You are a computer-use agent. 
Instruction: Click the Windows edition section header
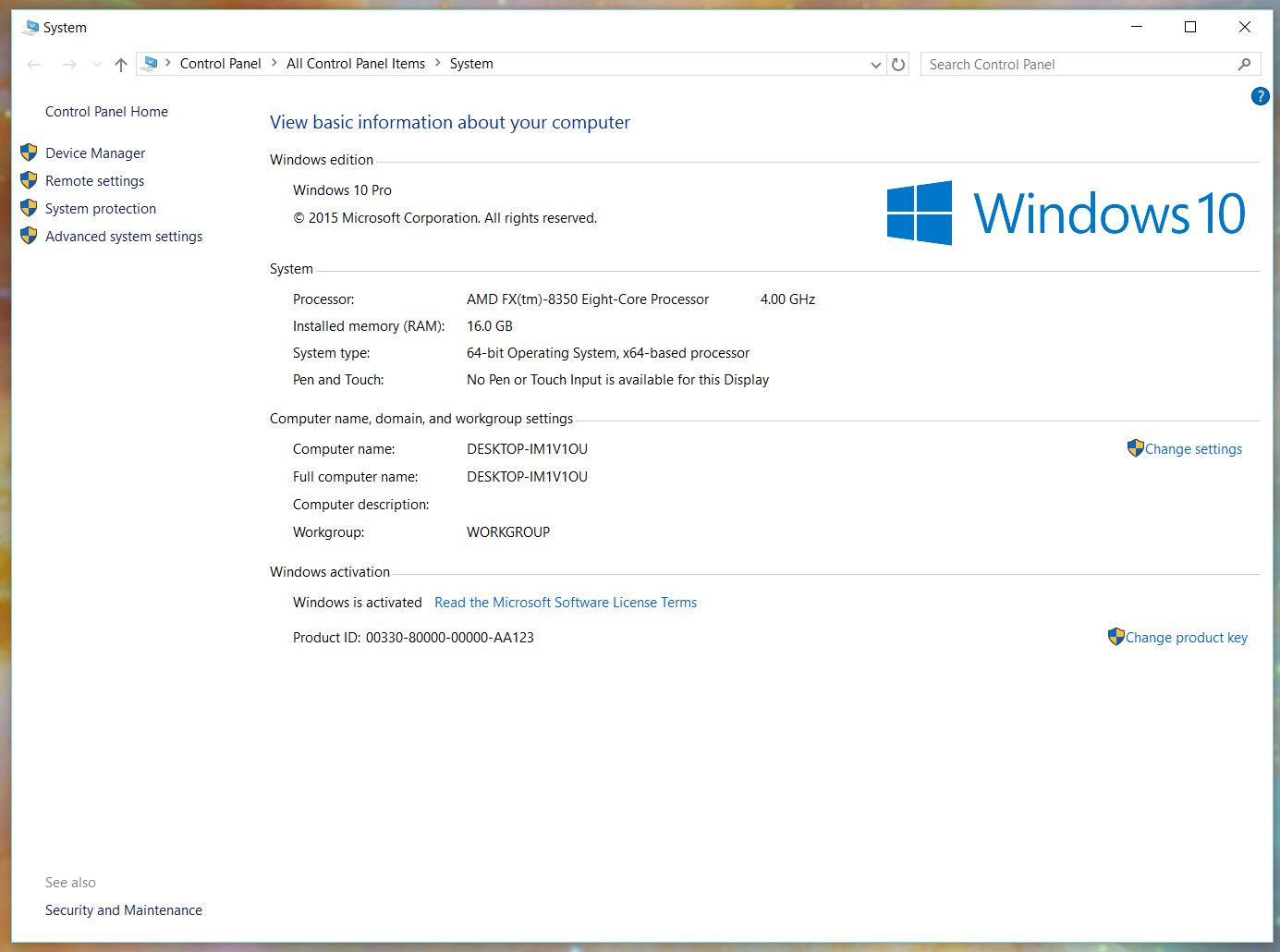point(322,160)
